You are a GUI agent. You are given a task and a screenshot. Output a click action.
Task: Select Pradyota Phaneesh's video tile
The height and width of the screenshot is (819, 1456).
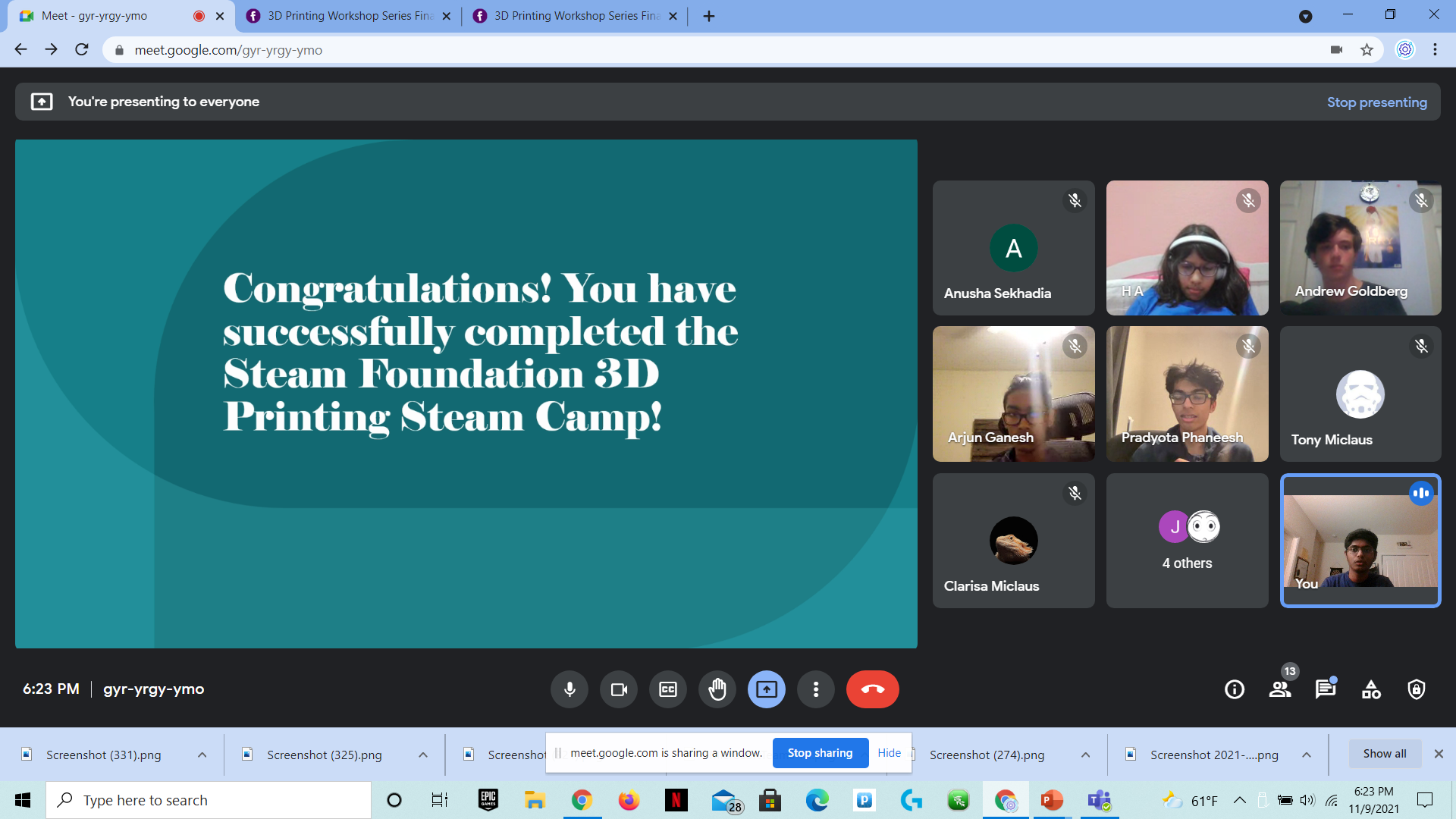[x=1187, y=394]
